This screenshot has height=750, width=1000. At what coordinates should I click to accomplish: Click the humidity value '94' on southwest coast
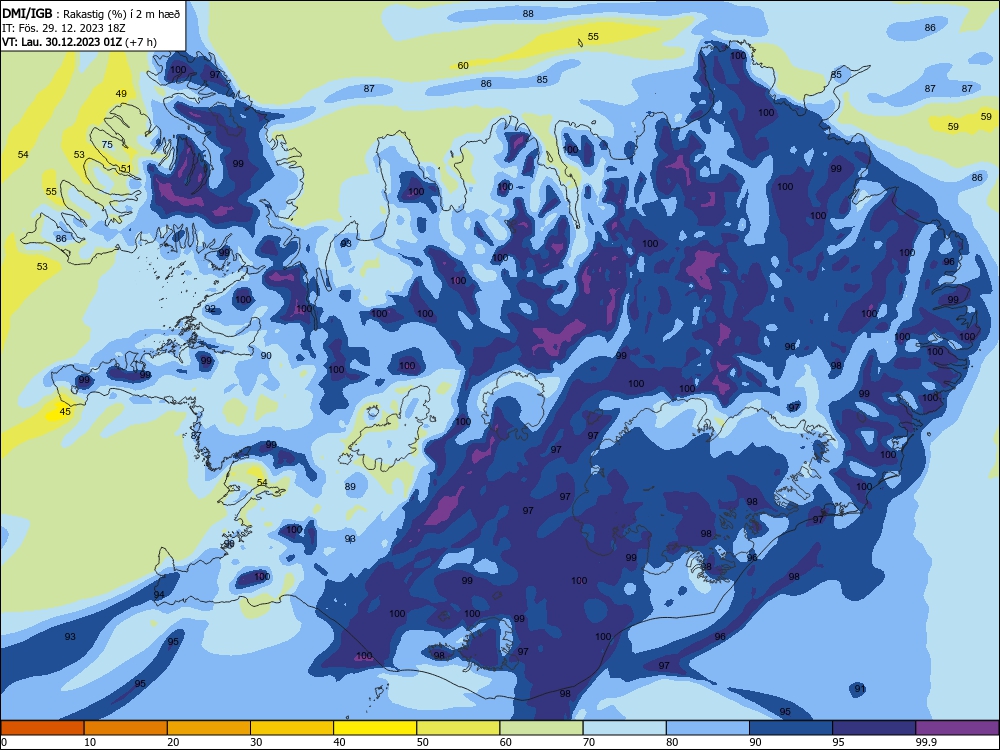pyautogui.click(x=159, y=594)
